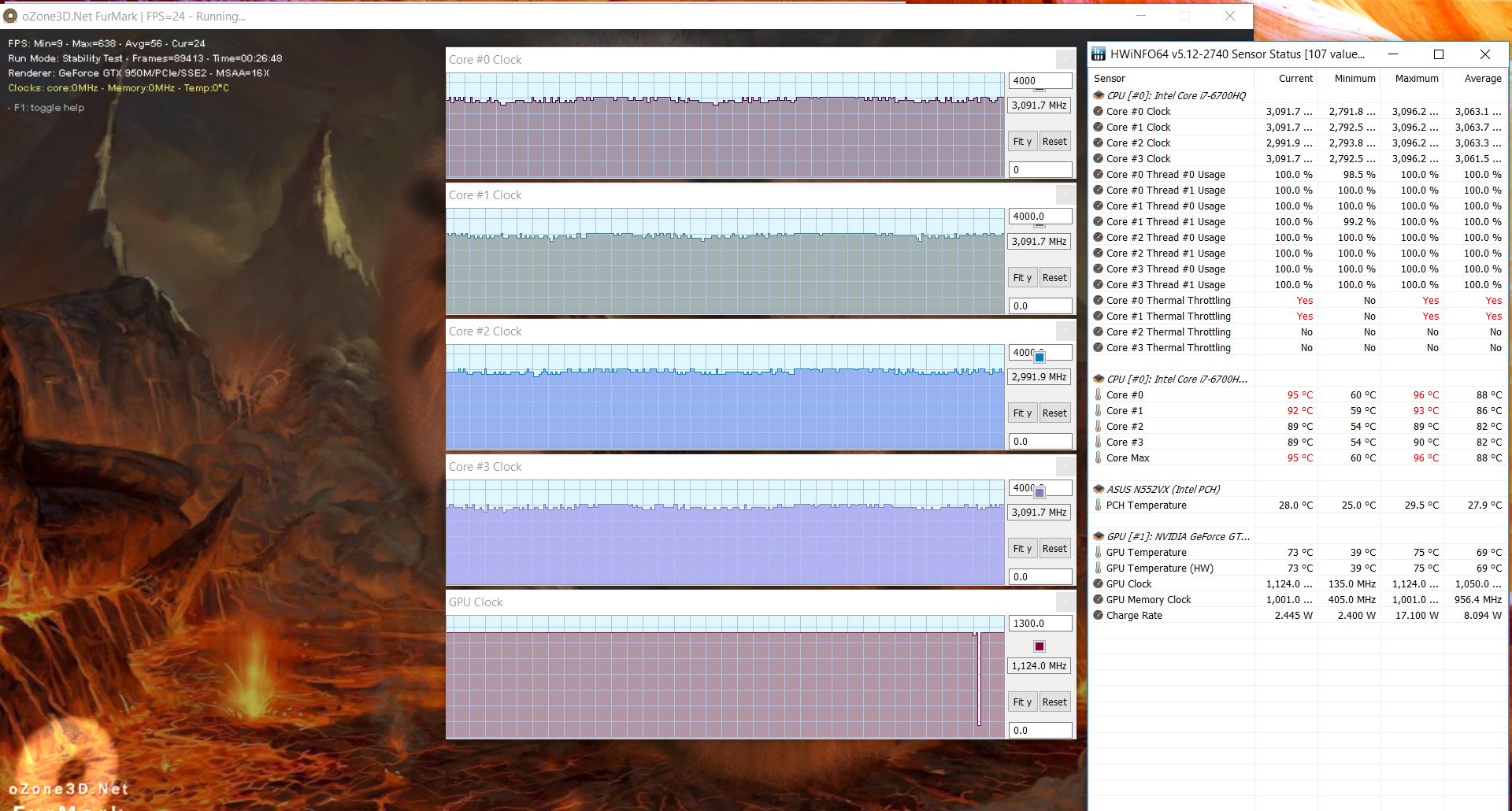Click the 17.100 W maximum Charge Rate value
The width and height of the screenshot is (1512, 811).
click(x=1417, y=616)
